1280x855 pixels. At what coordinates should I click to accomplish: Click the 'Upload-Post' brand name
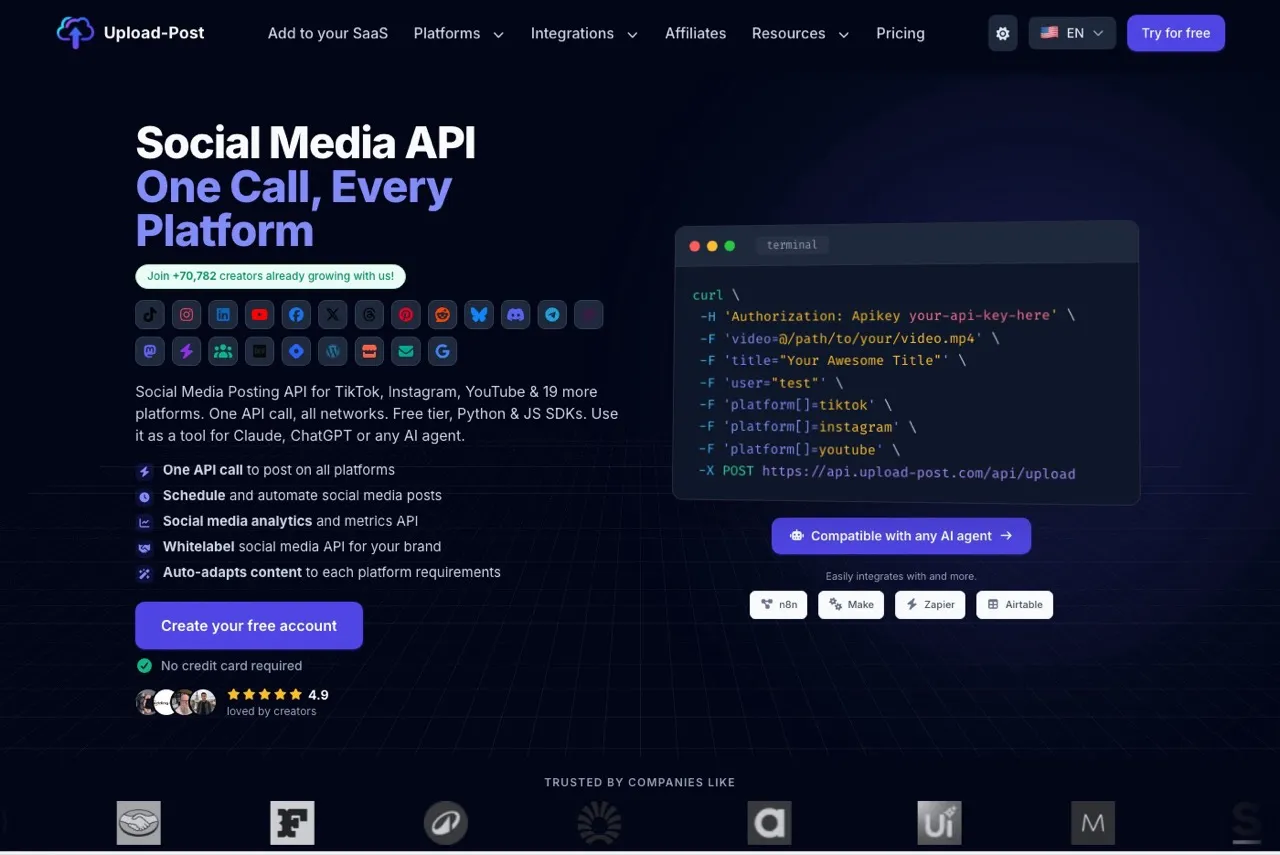point(154,33)
